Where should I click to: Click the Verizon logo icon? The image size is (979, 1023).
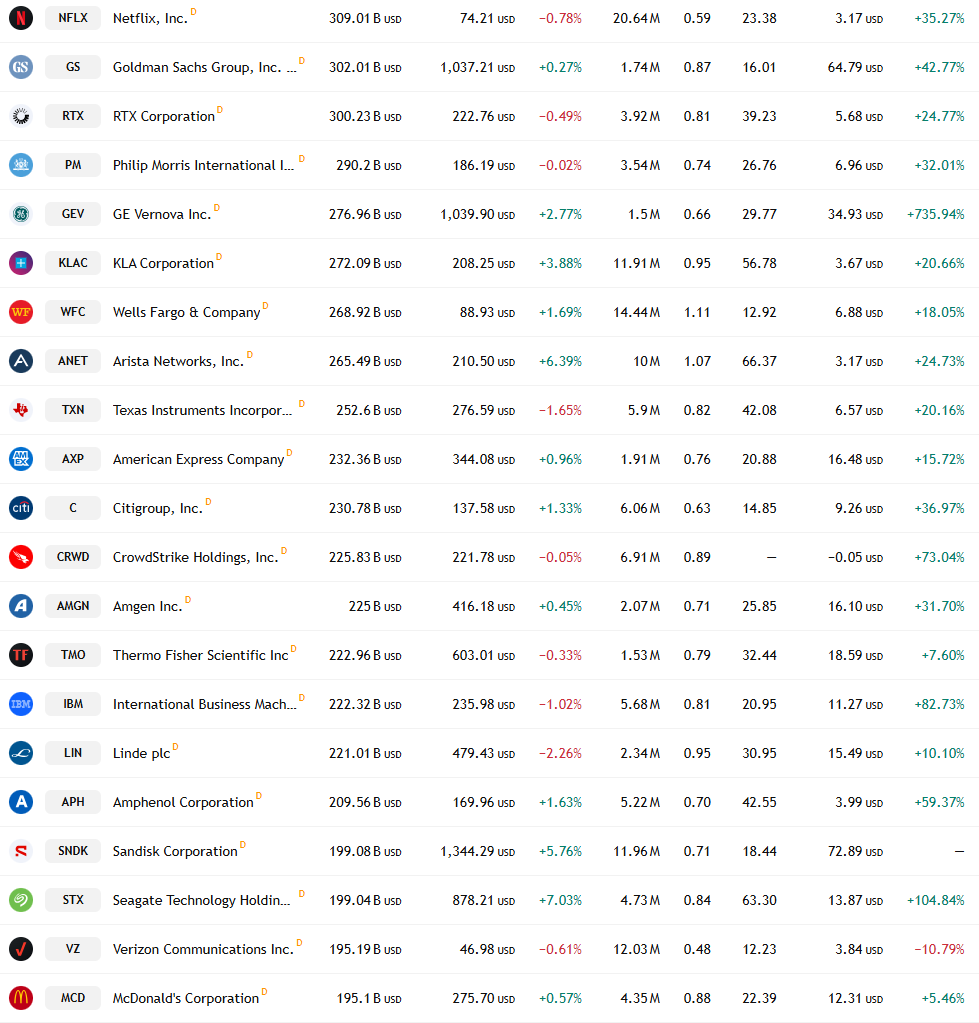tap(21, 949)
